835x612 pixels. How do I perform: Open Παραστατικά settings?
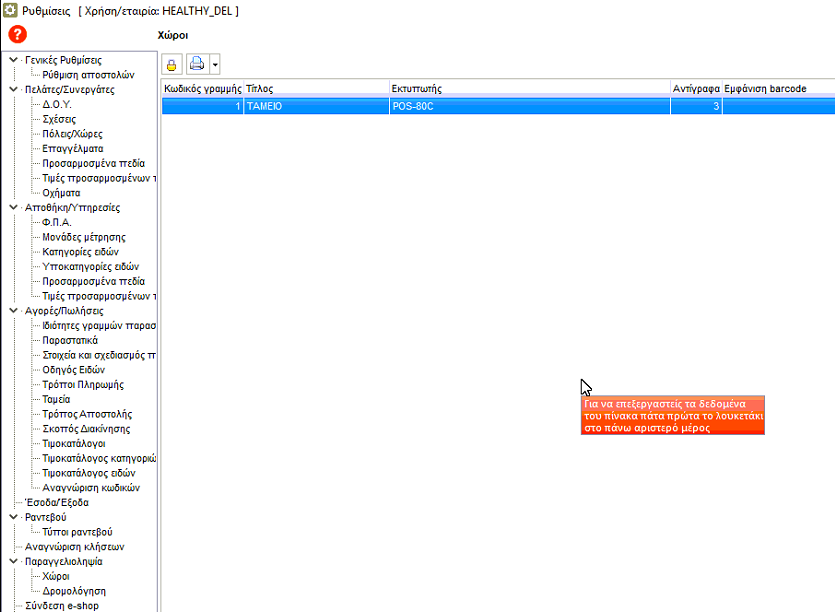click(x=70, y=340)
